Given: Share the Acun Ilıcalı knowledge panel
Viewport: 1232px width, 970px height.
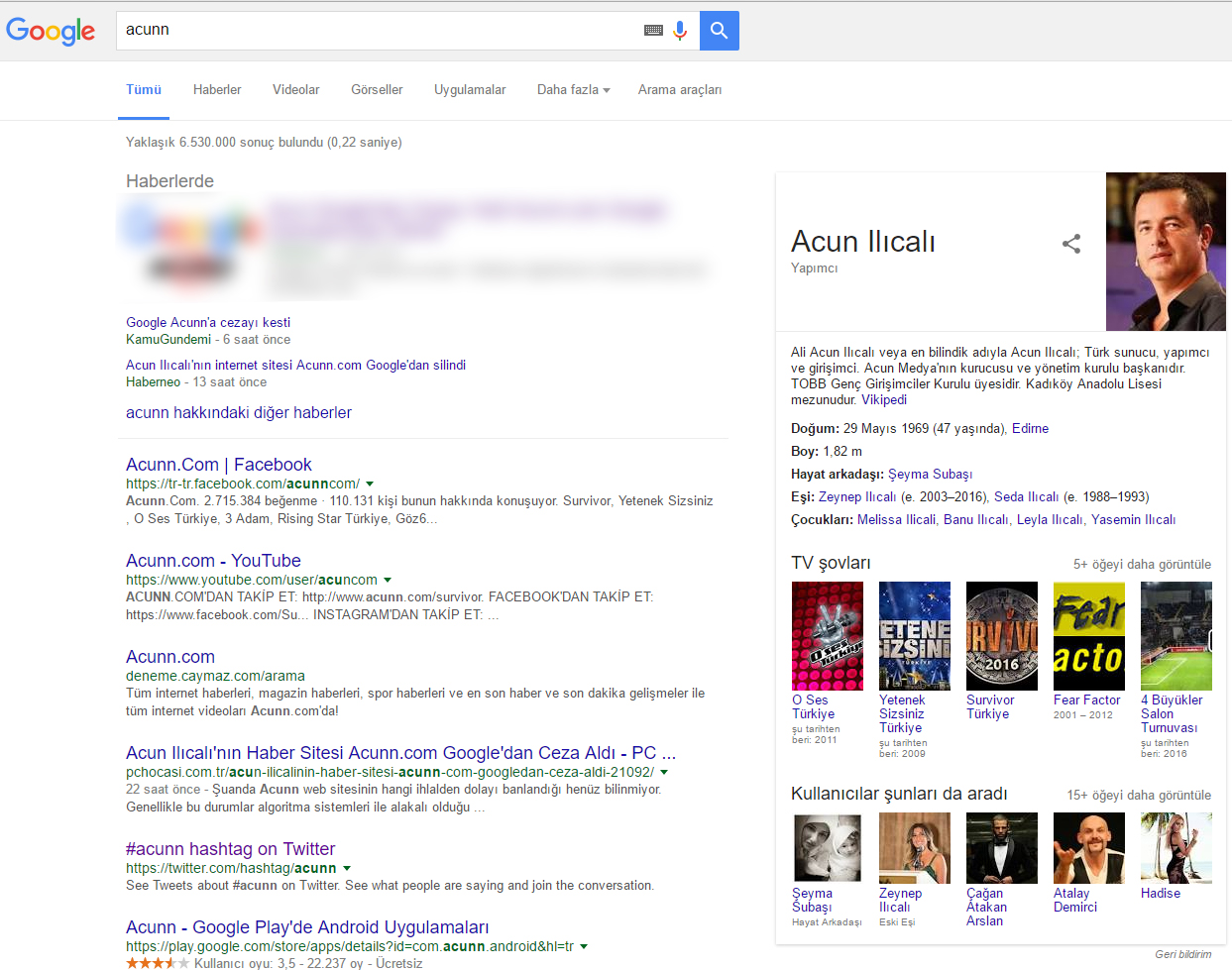Looking at the screenshot, I should tap(1071, 243).
